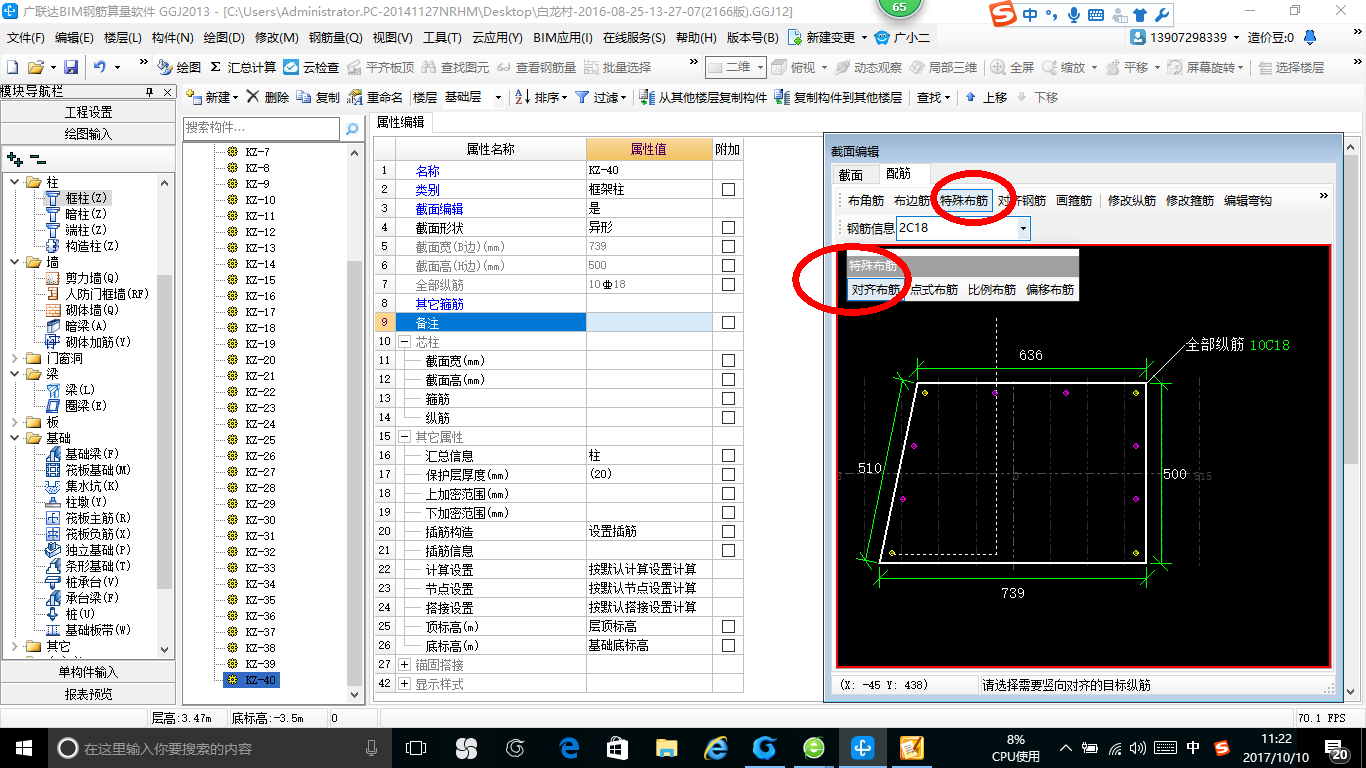Click 比例布筋 option
1366x768 pixels.
992,290
